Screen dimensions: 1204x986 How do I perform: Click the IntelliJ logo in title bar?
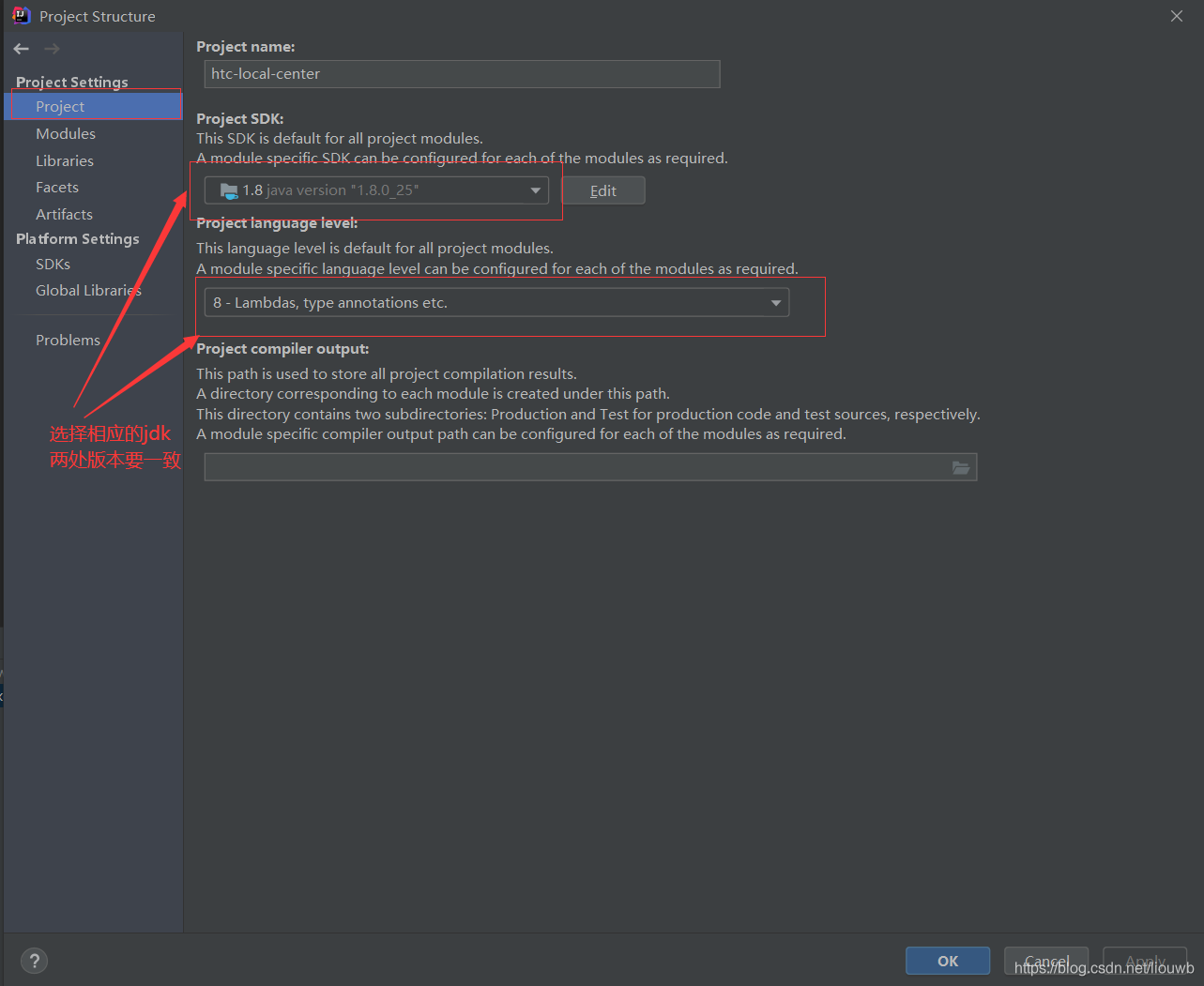point(21,16)
